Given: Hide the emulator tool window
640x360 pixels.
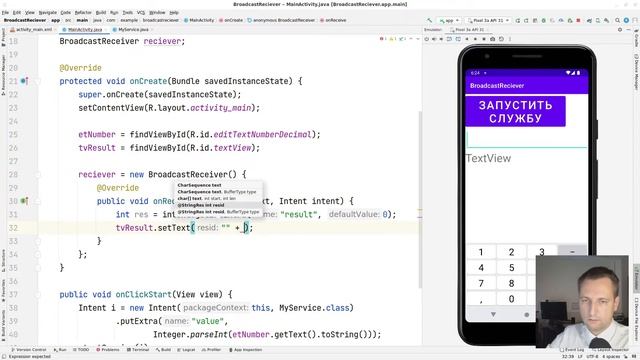Looking at the screenshot, I should [629, 30].
